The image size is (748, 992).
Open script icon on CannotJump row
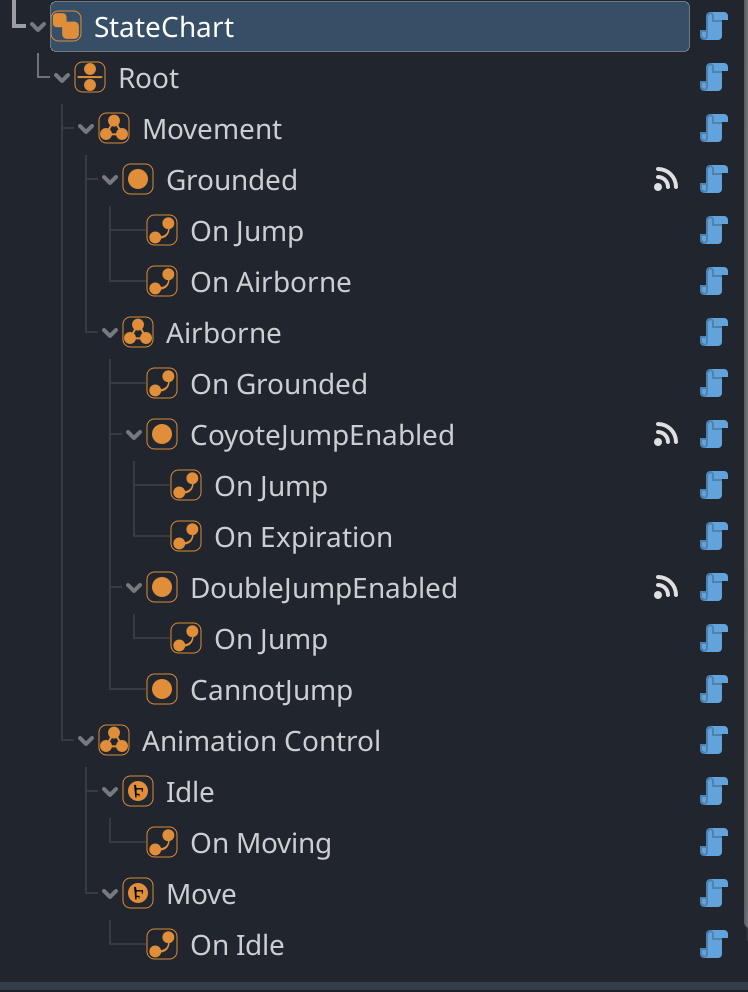pyautogui.click(x=714, y=690)
